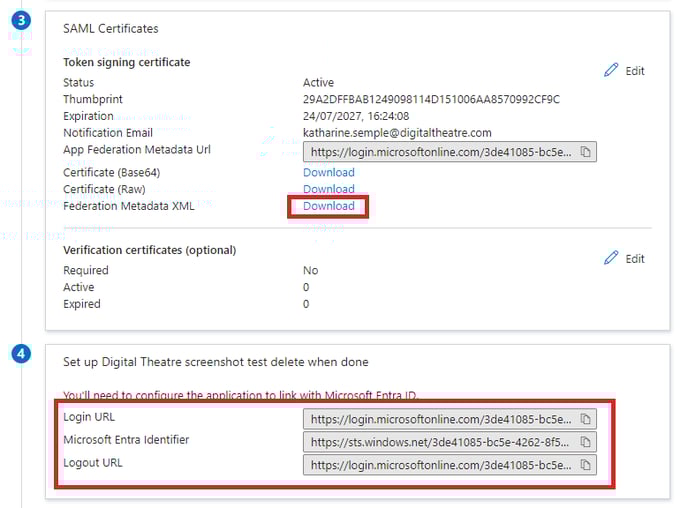Screen dimensions: 688x508
Task: Click the Login URL label
Action: pos(89,417)
